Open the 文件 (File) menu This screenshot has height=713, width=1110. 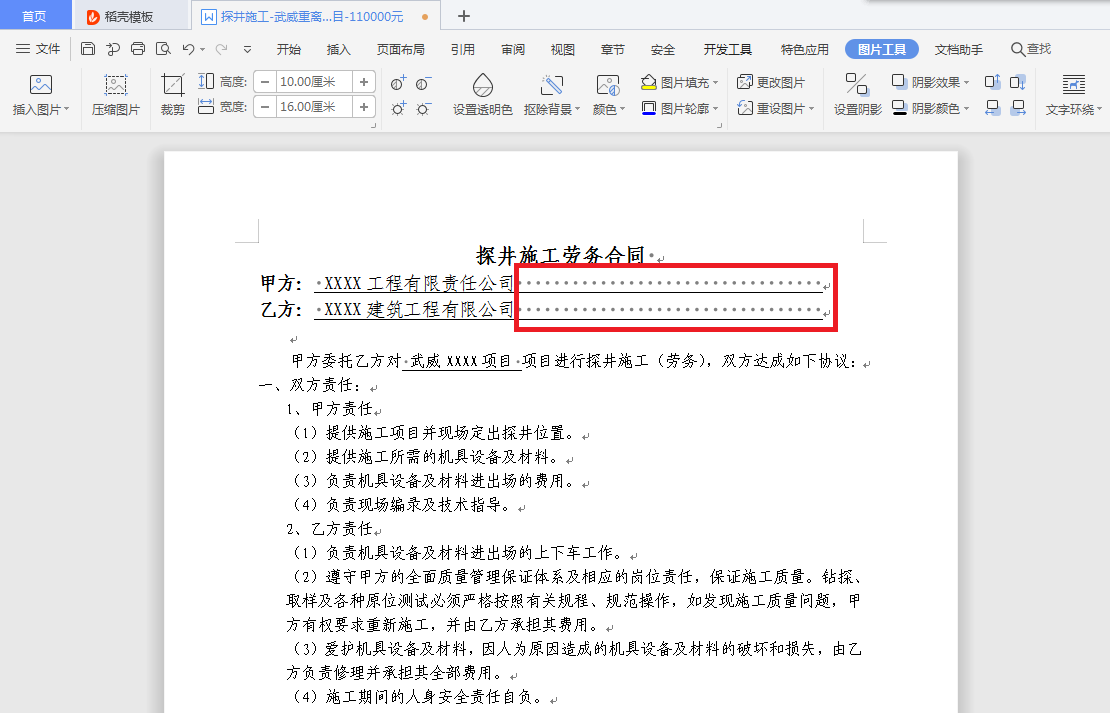(38, 49)
